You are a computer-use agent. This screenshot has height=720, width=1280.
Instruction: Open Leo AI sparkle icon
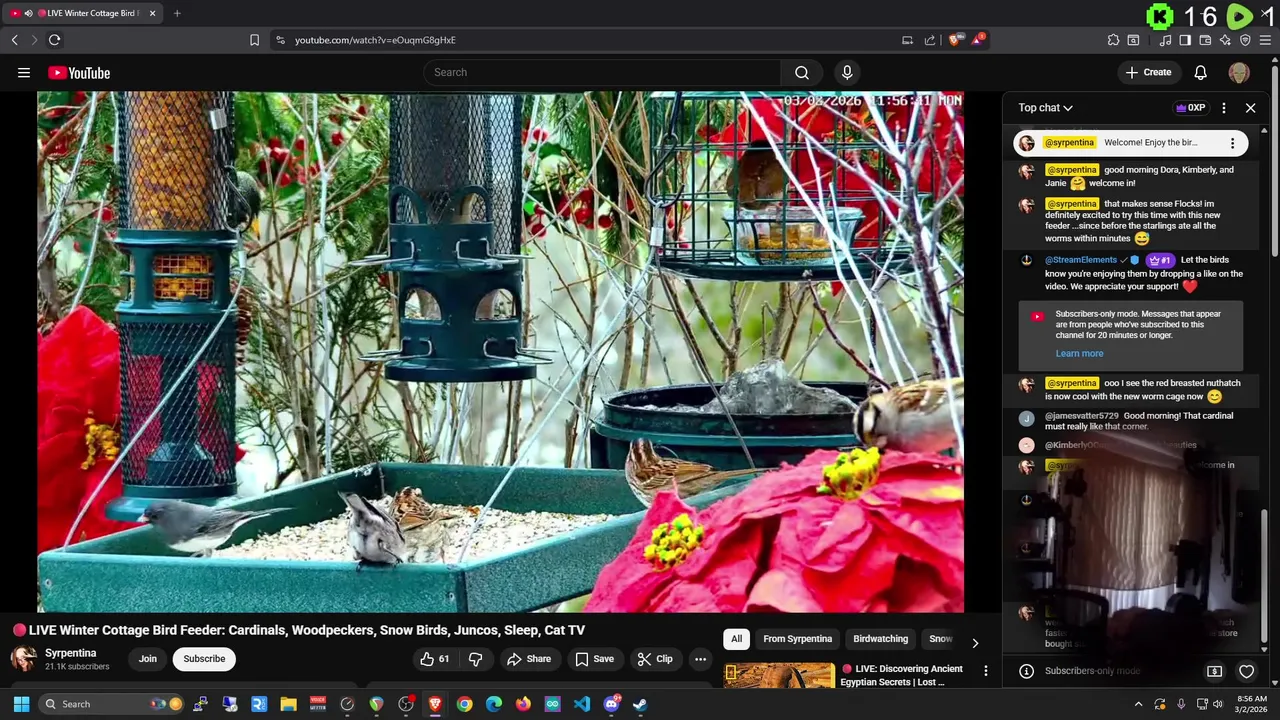point(1225,40)
